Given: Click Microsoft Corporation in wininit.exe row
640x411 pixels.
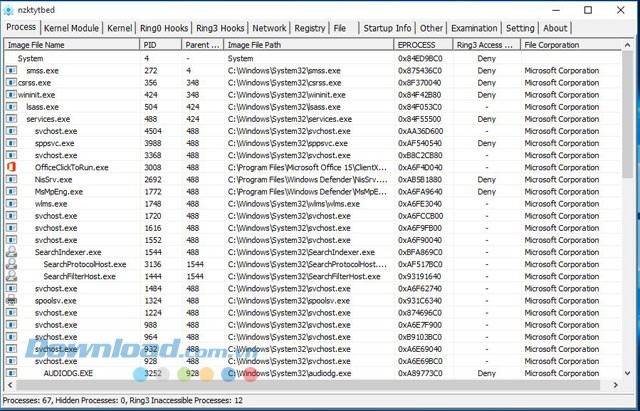Looking at the screenshot, I should (x=562, y=95).
